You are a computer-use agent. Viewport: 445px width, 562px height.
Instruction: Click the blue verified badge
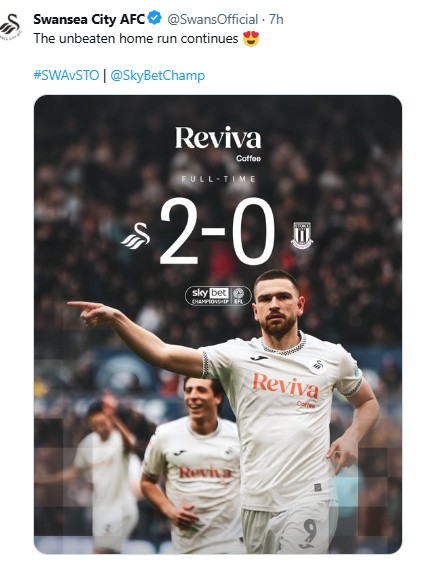[155, 18]
